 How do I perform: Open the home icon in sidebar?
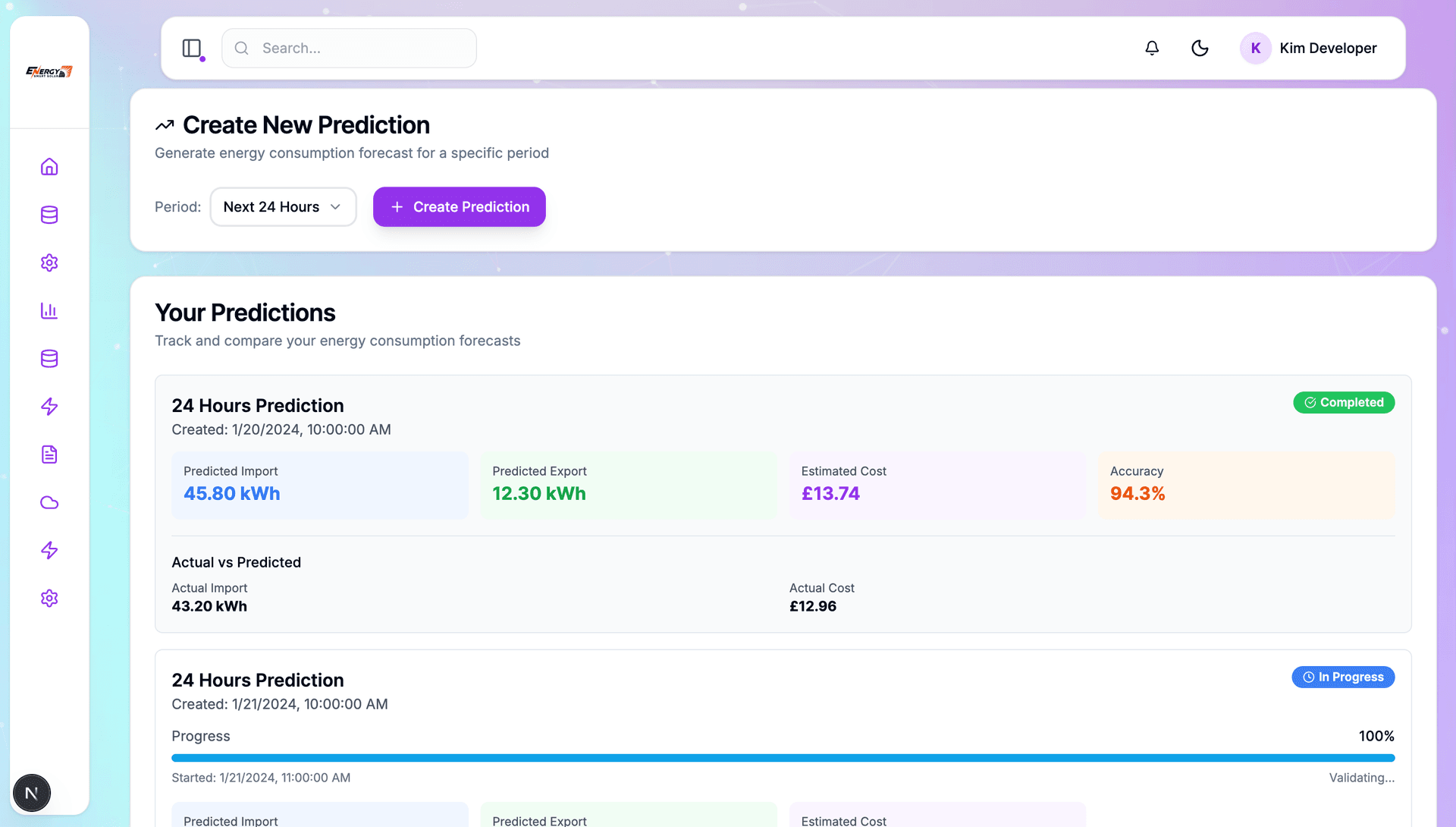(49, 167)
